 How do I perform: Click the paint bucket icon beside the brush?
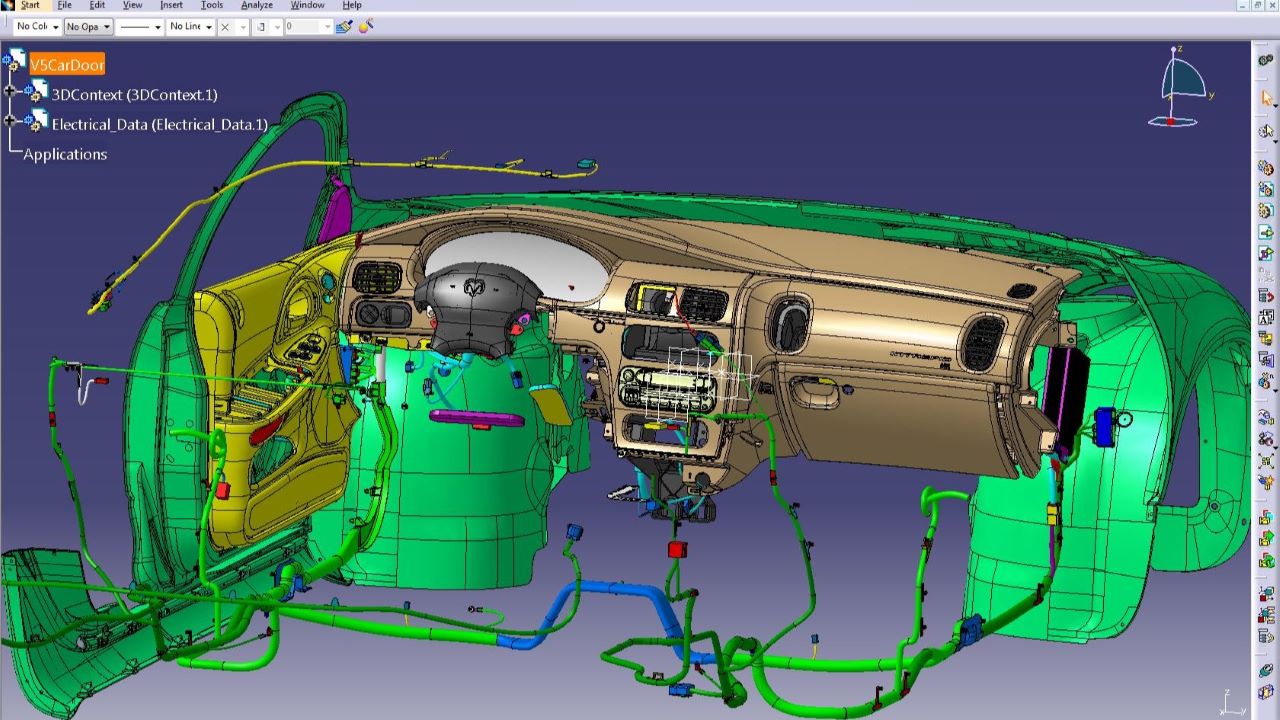[366, 27]
